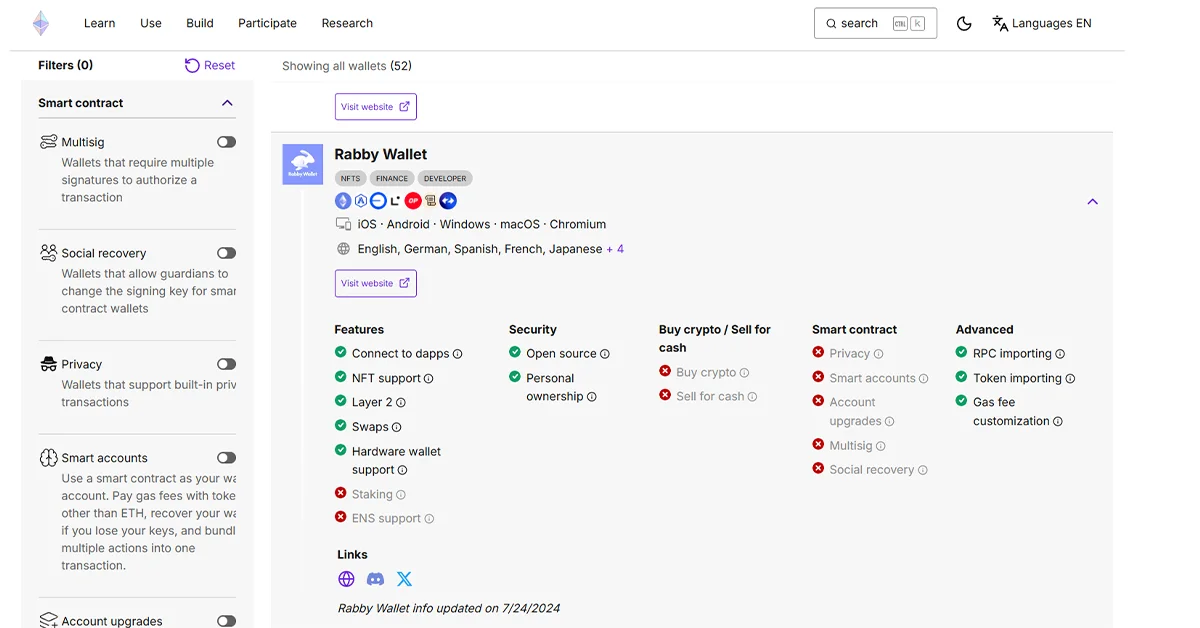Click the zkSync network icon

click(448, 201)
